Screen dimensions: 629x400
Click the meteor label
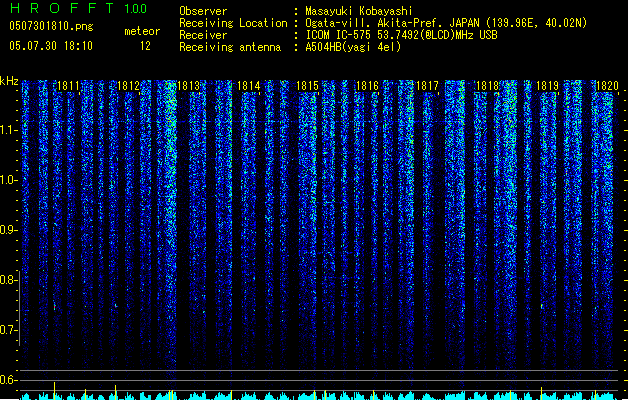coord(142,31)
